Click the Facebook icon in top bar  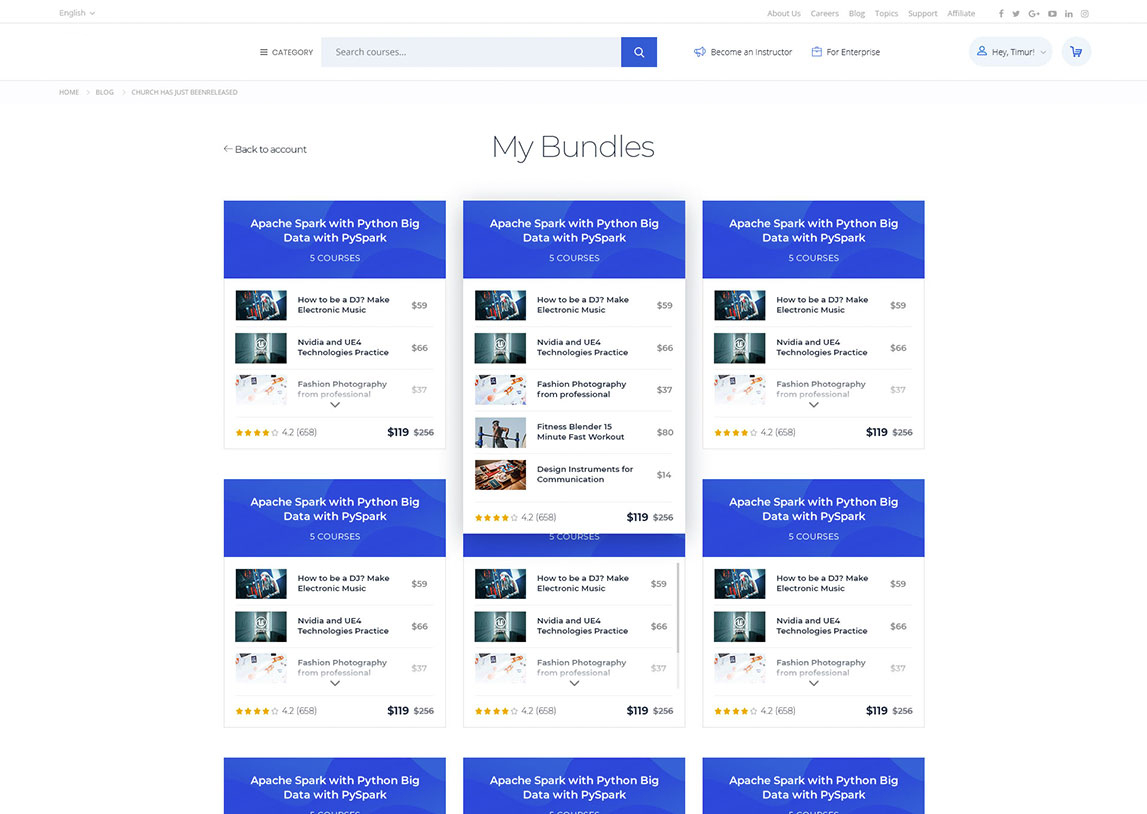coord(1001,14)
